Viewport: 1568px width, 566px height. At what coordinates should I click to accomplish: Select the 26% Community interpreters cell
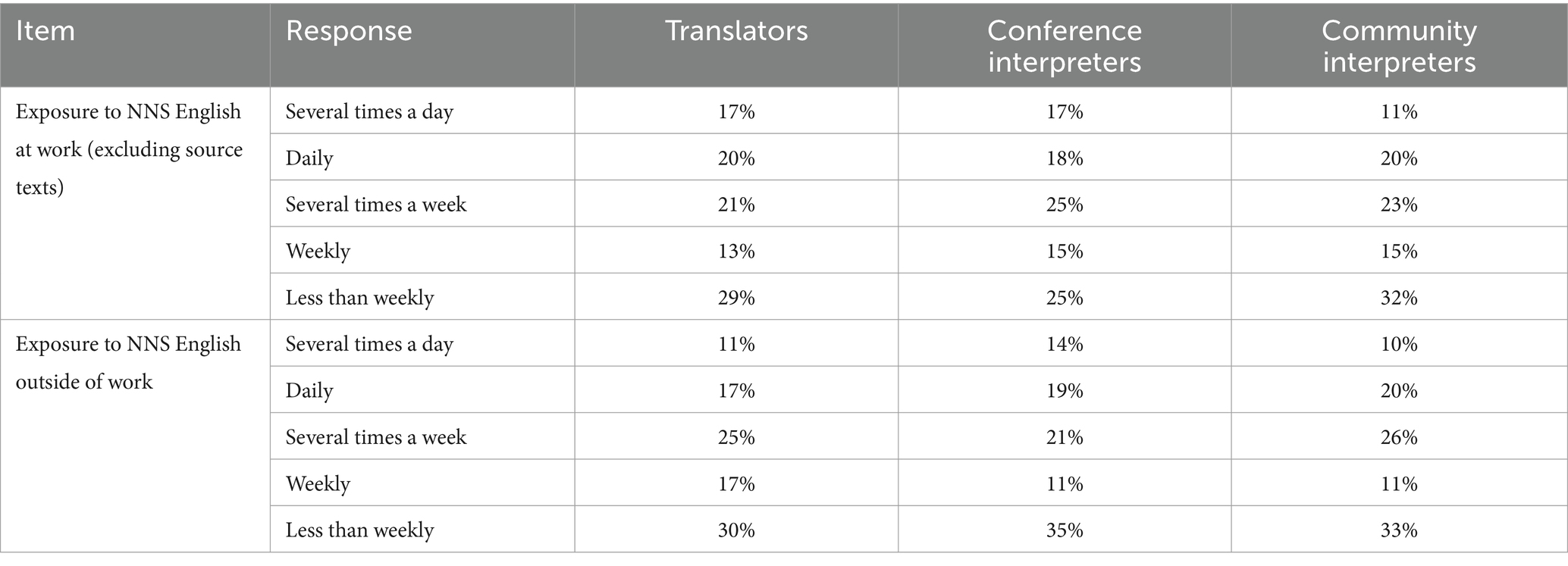point(1399,436)
